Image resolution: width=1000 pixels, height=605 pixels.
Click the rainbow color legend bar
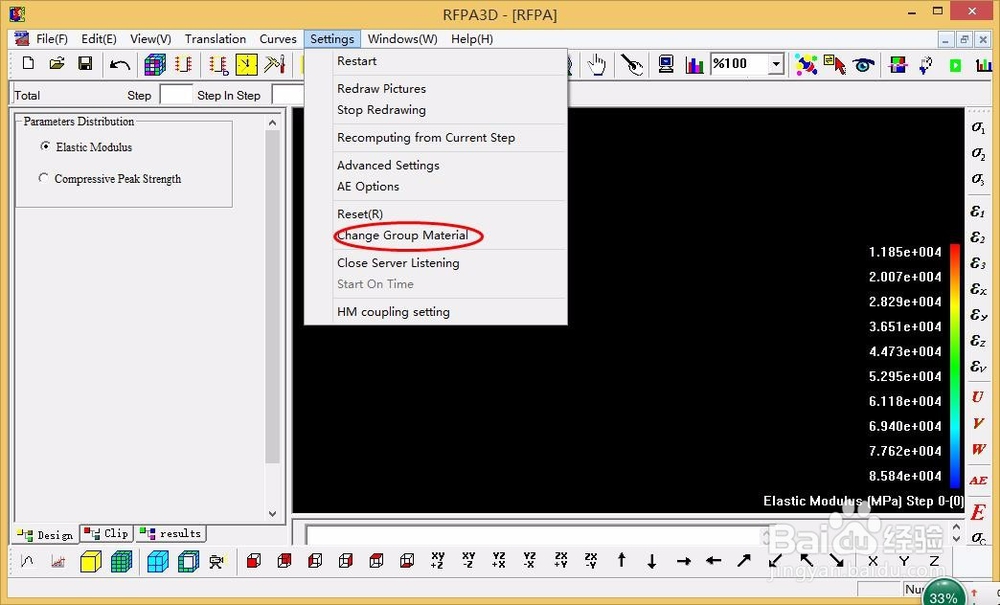[954, 365]
